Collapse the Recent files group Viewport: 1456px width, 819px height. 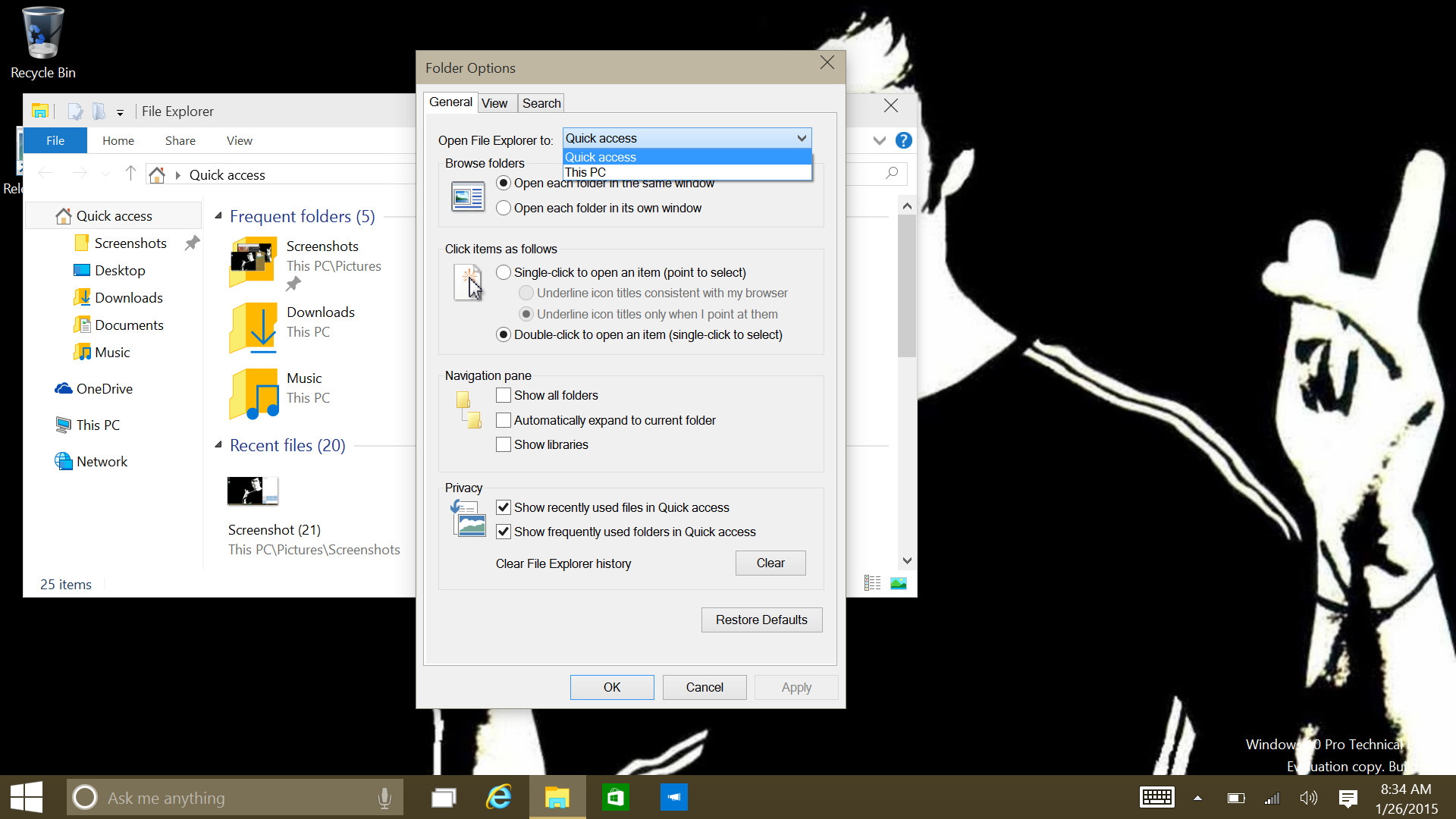click(218, 445)
